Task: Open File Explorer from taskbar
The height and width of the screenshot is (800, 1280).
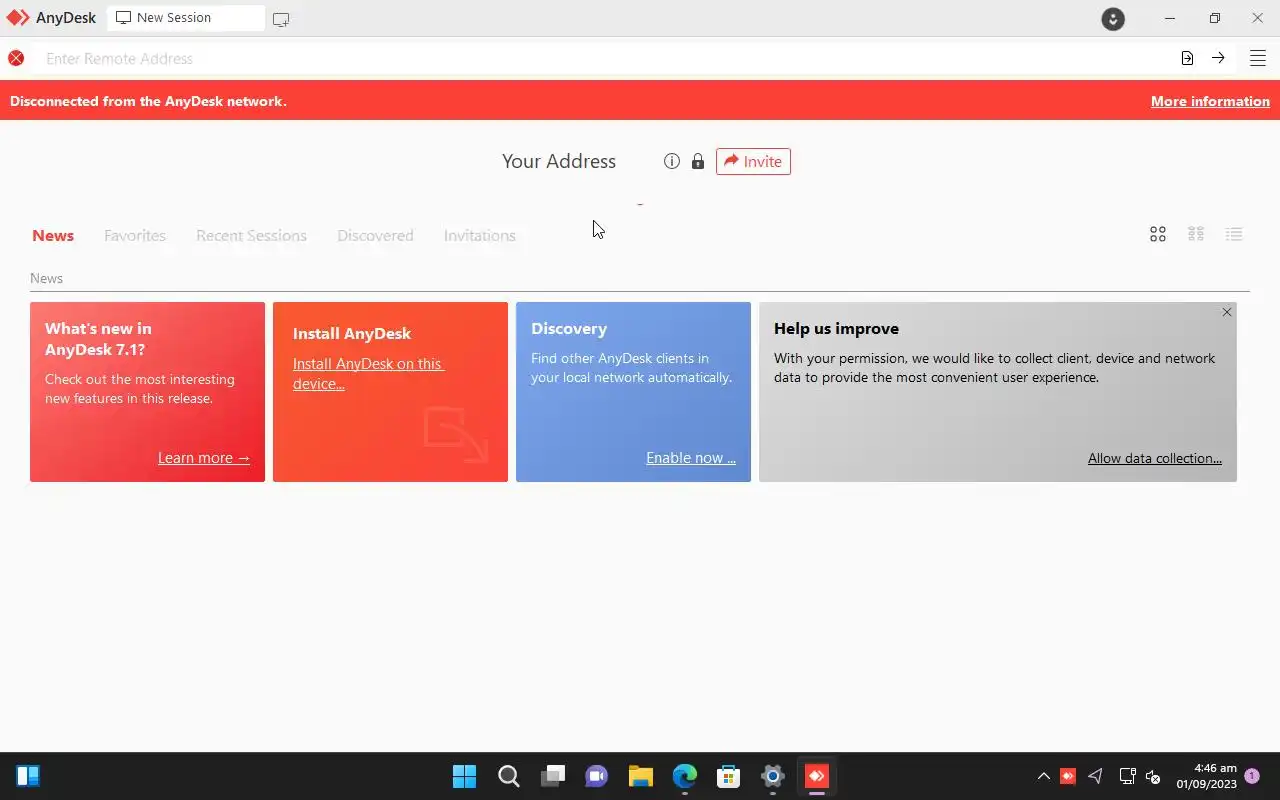Action: (x=641, y=776)
